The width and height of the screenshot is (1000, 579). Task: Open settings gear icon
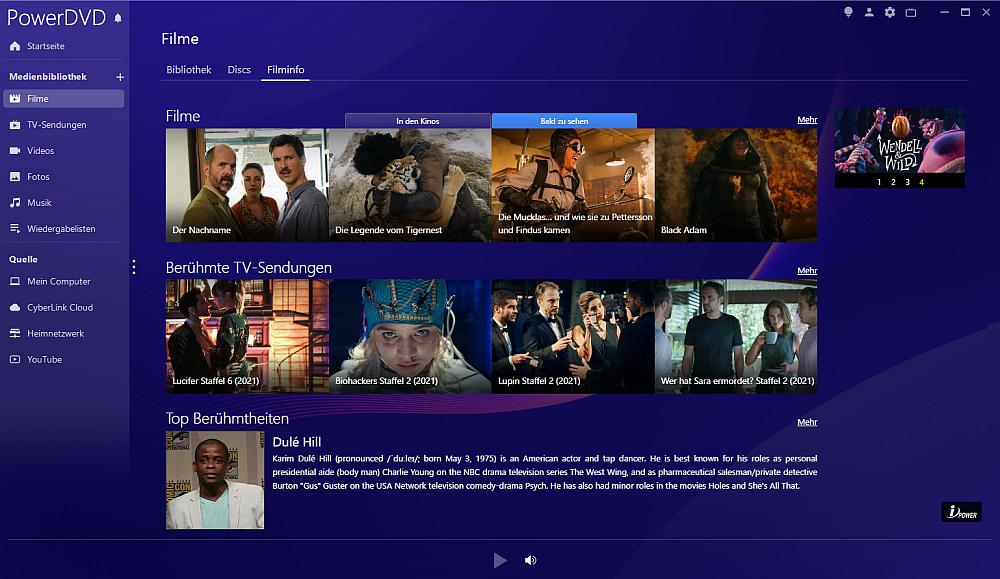(890, 12)
